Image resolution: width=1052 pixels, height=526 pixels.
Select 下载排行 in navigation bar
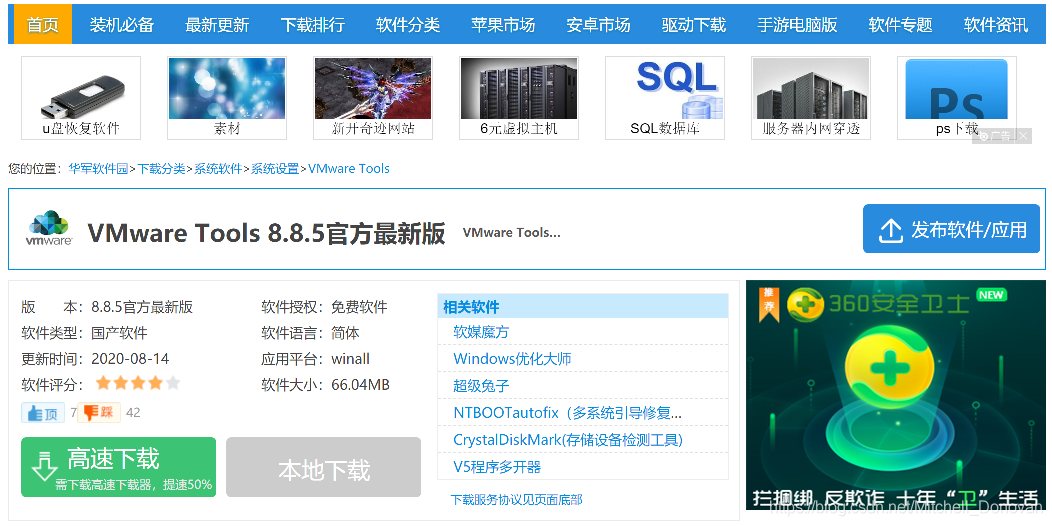pyautogui.click(x=313, y=25)
